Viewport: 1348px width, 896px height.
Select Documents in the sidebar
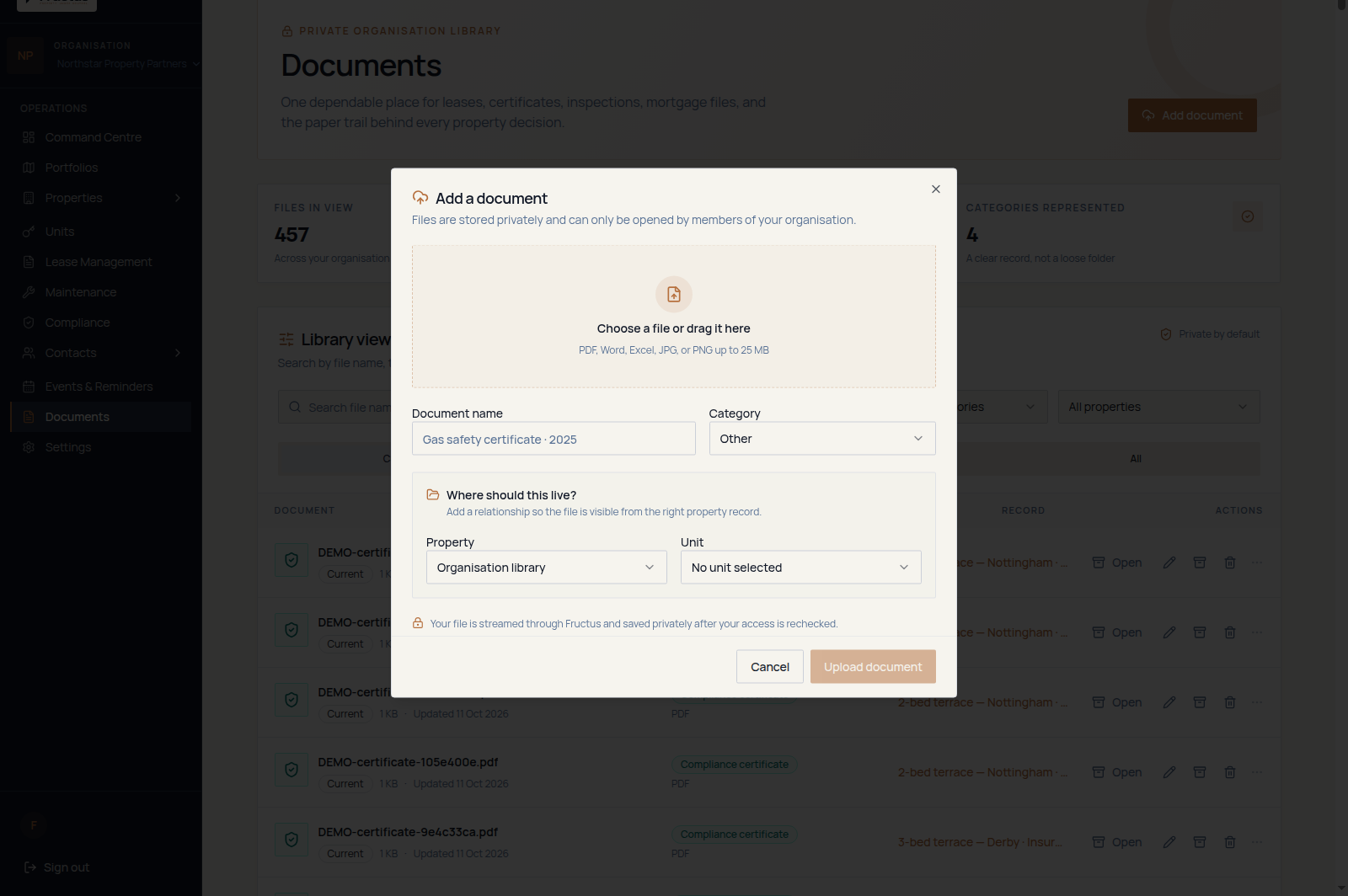(x=101, y=417)
